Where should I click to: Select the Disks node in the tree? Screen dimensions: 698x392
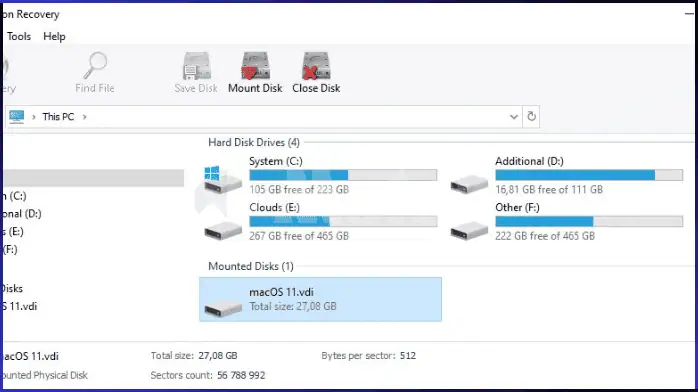tap(12, 288)
